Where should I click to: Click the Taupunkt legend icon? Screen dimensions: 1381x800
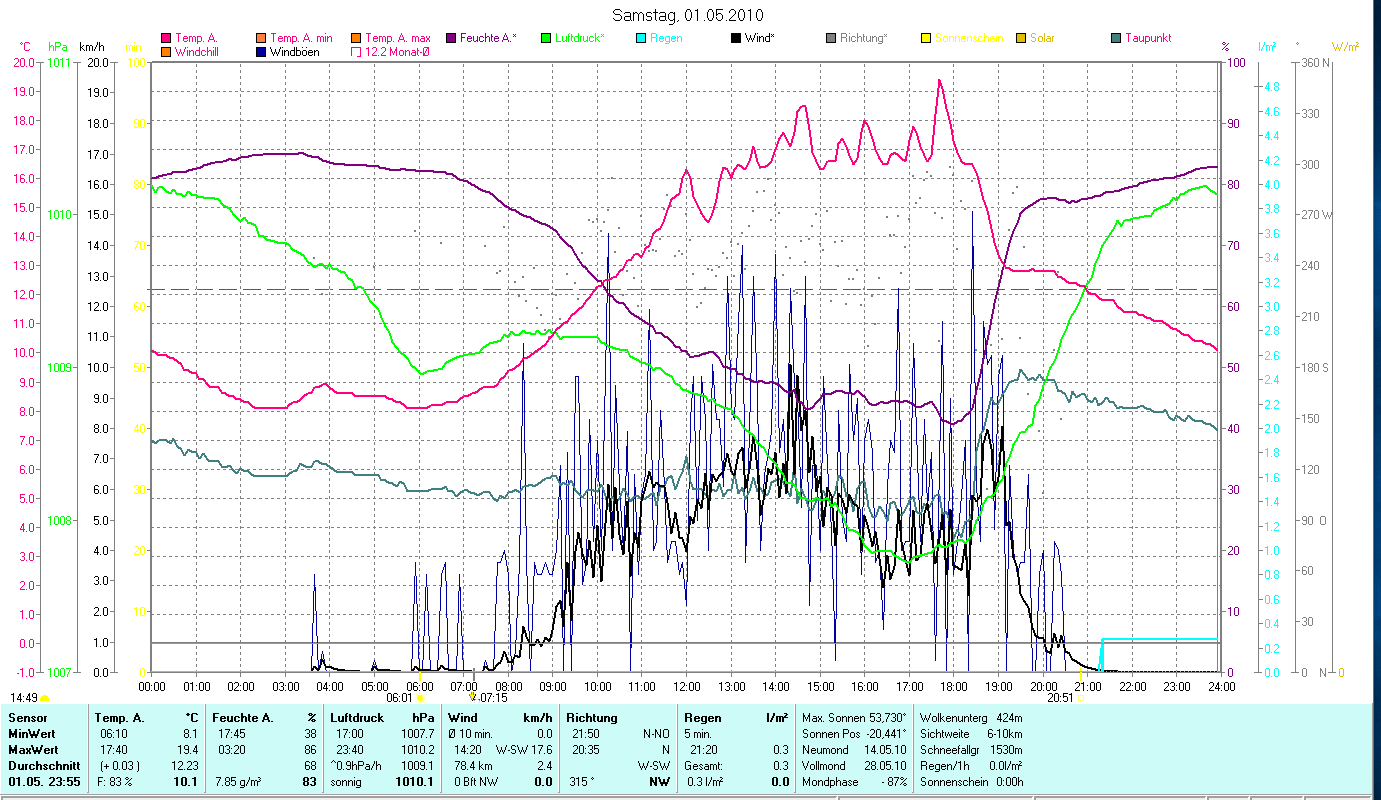coord(1116,38)
